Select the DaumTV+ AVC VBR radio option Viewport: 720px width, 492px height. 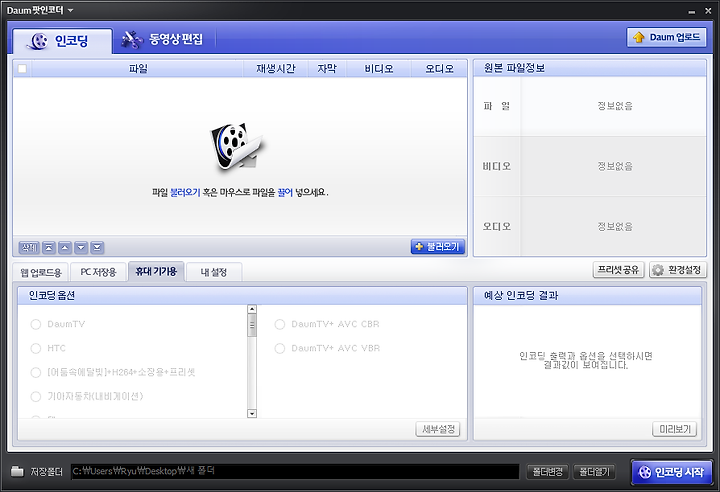(280, 348)
